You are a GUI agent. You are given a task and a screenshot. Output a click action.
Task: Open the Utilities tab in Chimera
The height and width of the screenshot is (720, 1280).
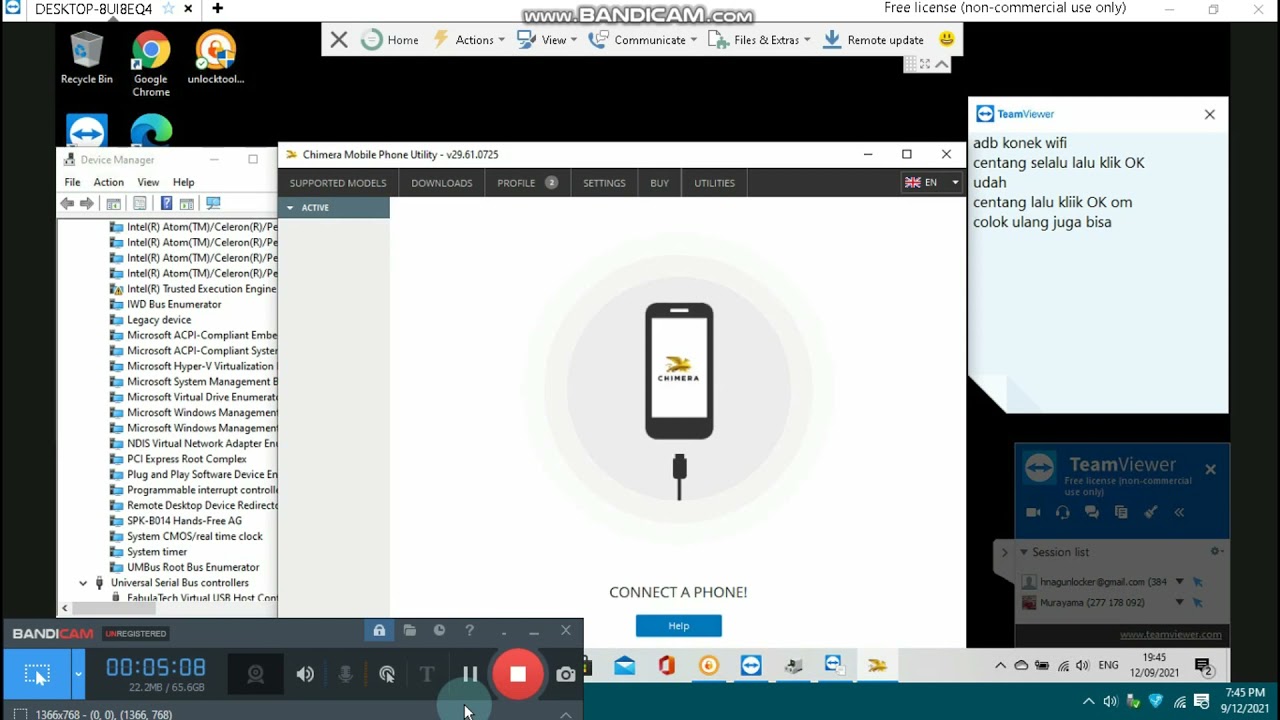pos(714,183)
